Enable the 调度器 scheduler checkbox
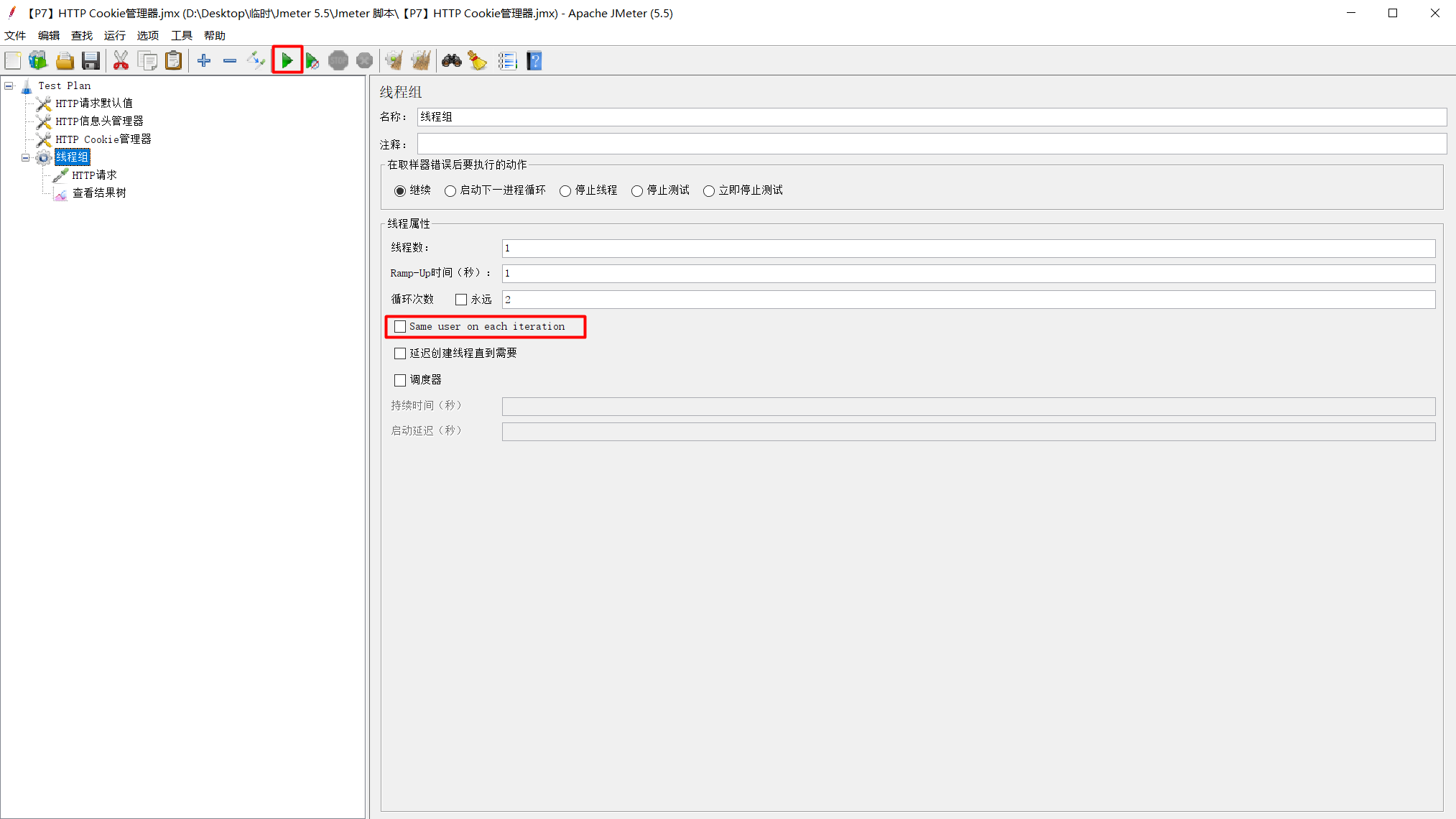Image resolution: width=1456 pixels, height=819 pixels. pyautogui.click(x=400, y=380)
